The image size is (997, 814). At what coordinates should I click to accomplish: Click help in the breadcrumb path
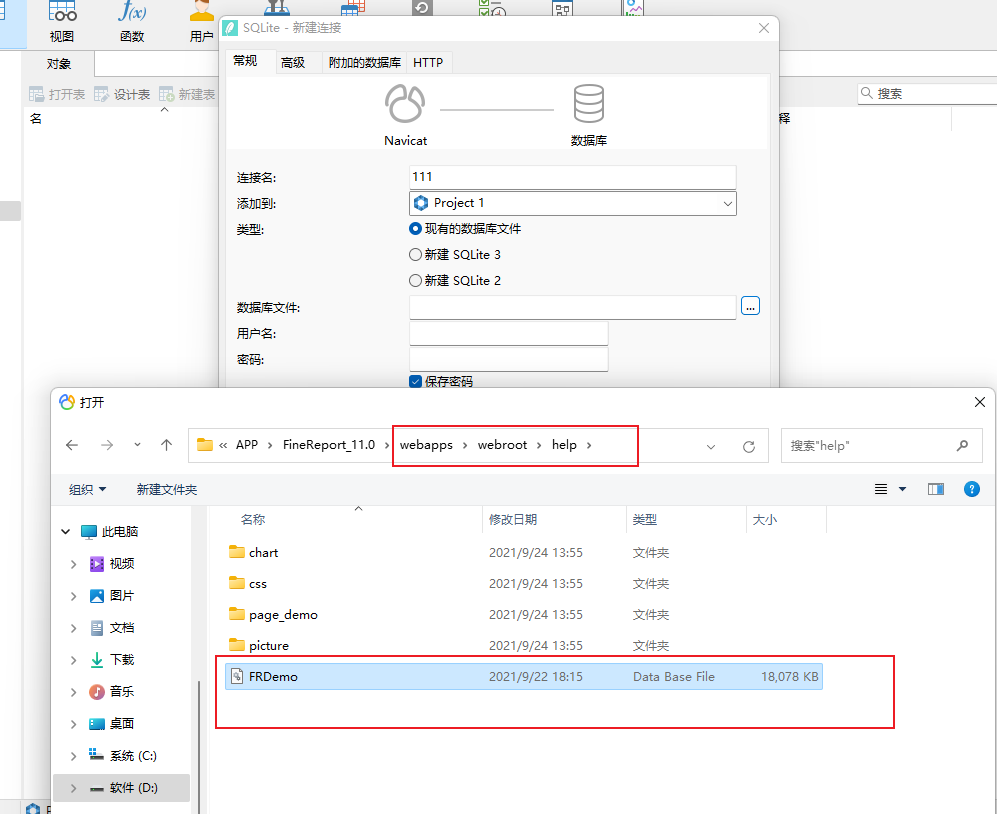coord(564,445)
